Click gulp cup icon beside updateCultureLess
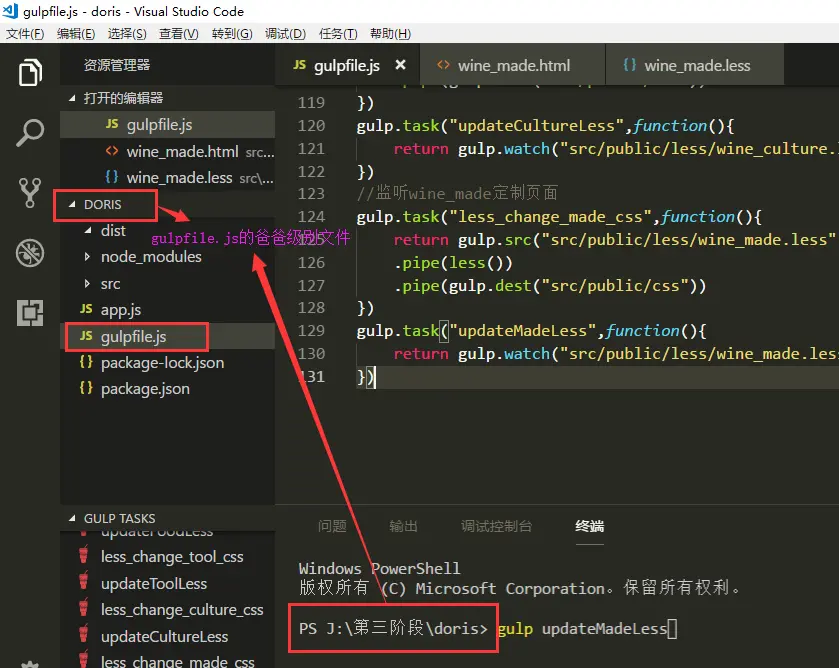This screenshot has width=839, height=668. click(83, 635)
